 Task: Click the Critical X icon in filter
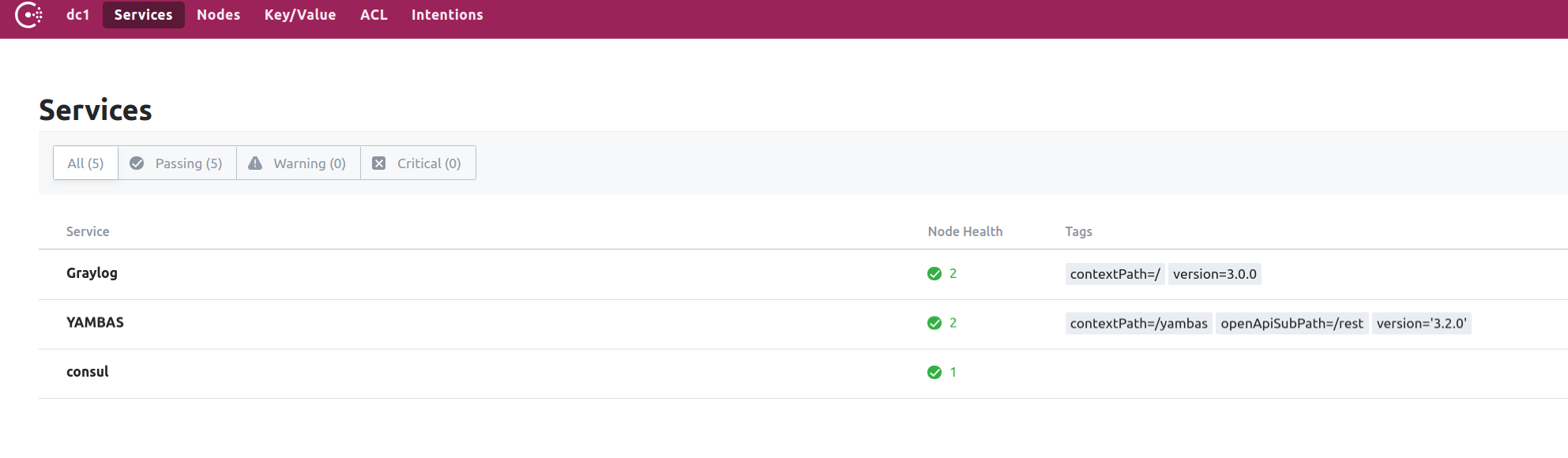coord(379,163)
